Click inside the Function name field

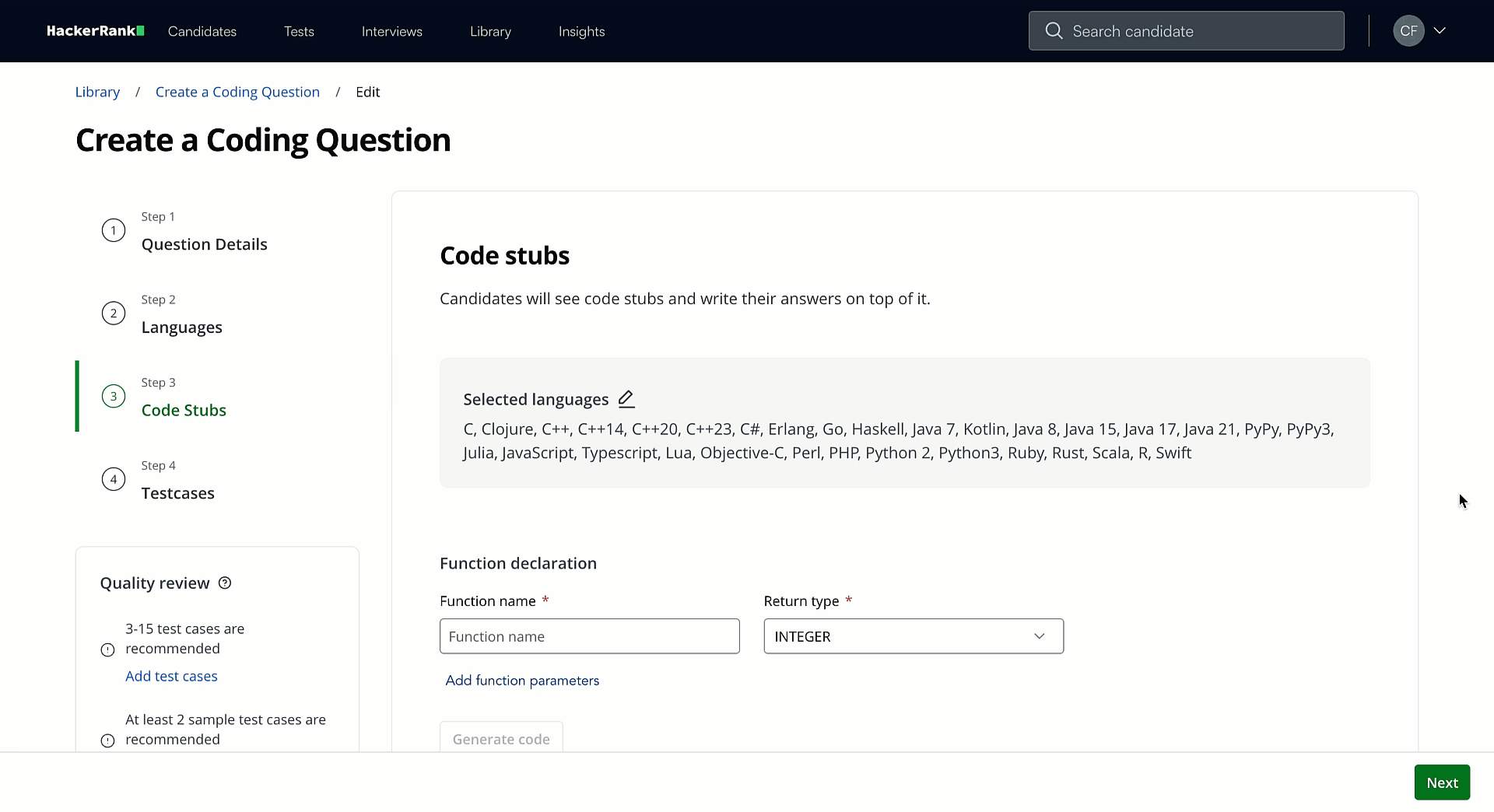pos(589,636)
